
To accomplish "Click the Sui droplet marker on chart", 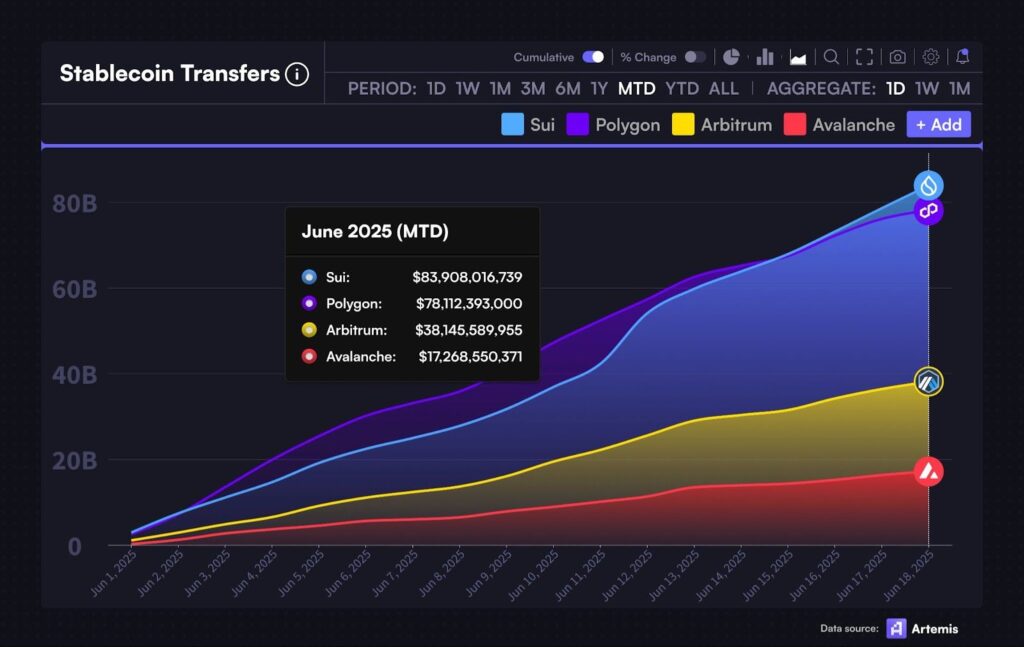I will [929, 185].
